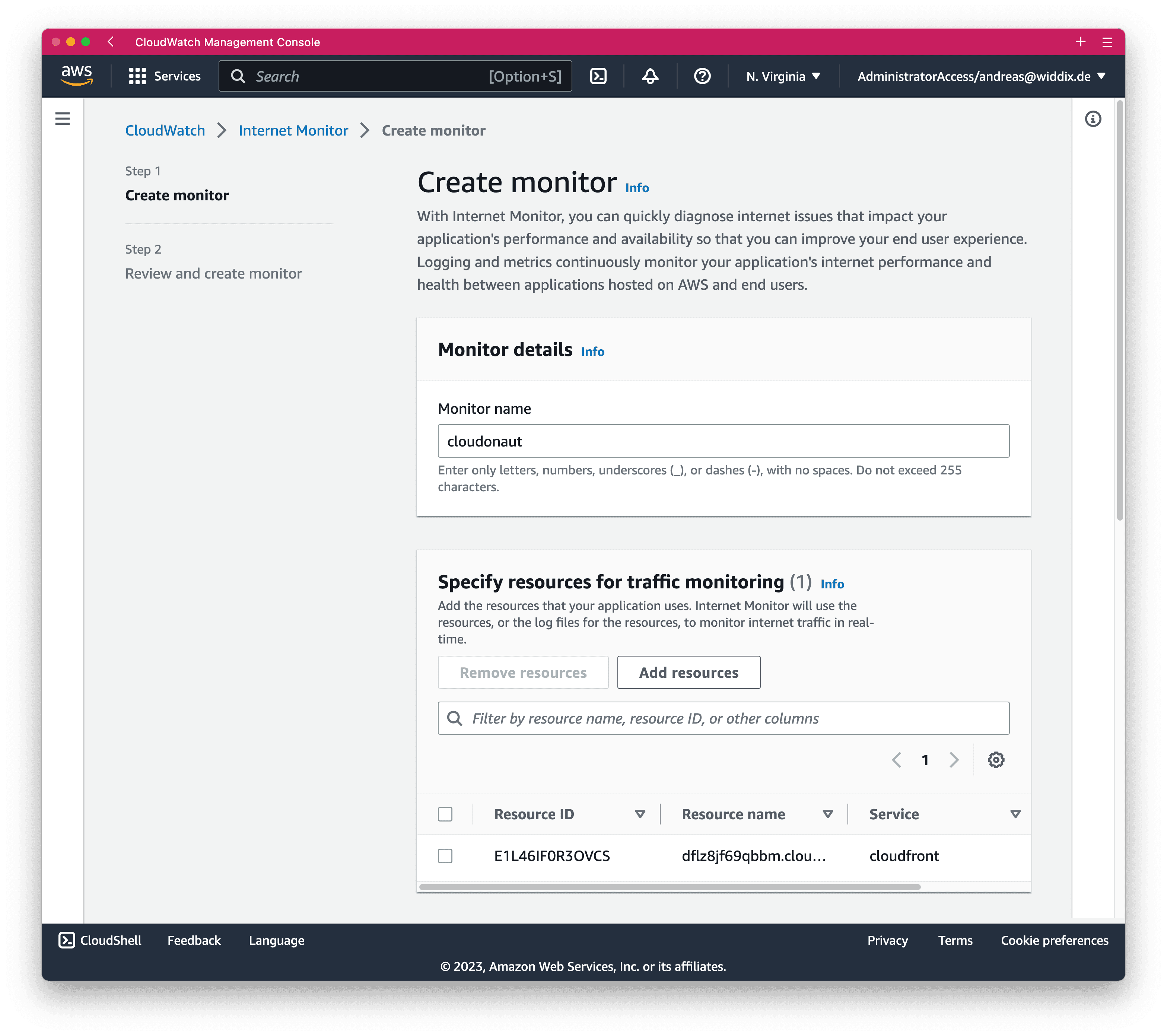Open the help question mark menu

[x=702, y=76]
